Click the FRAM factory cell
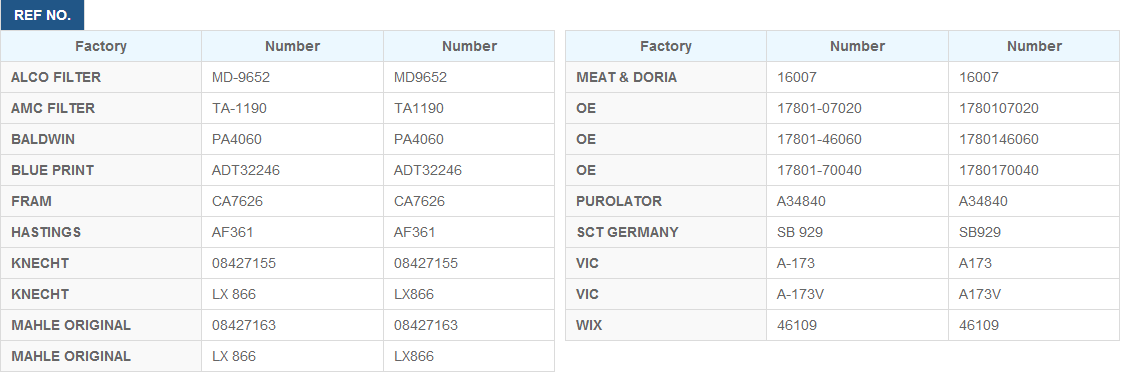 pos(101,201)
